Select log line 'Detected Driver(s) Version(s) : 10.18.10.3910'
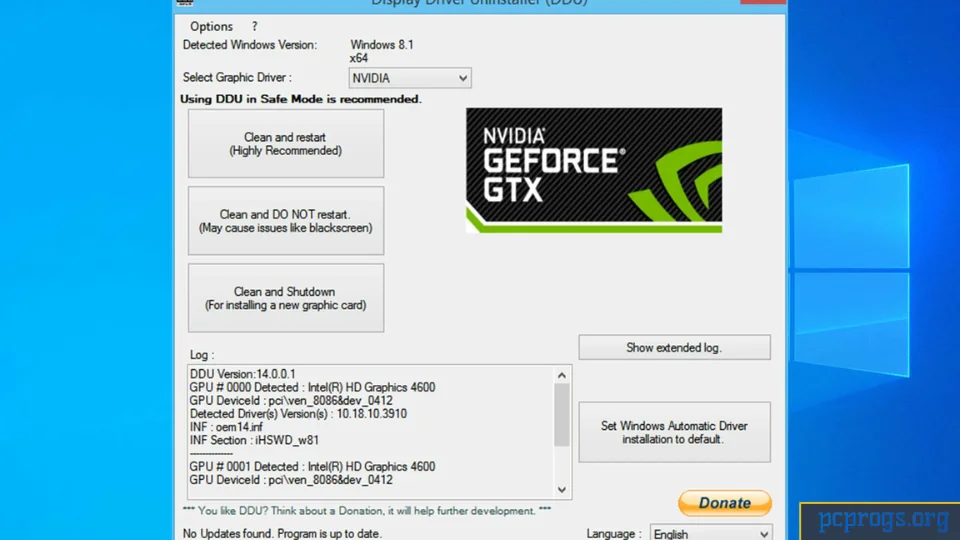The image size is (960, 540). pos(298,414)
